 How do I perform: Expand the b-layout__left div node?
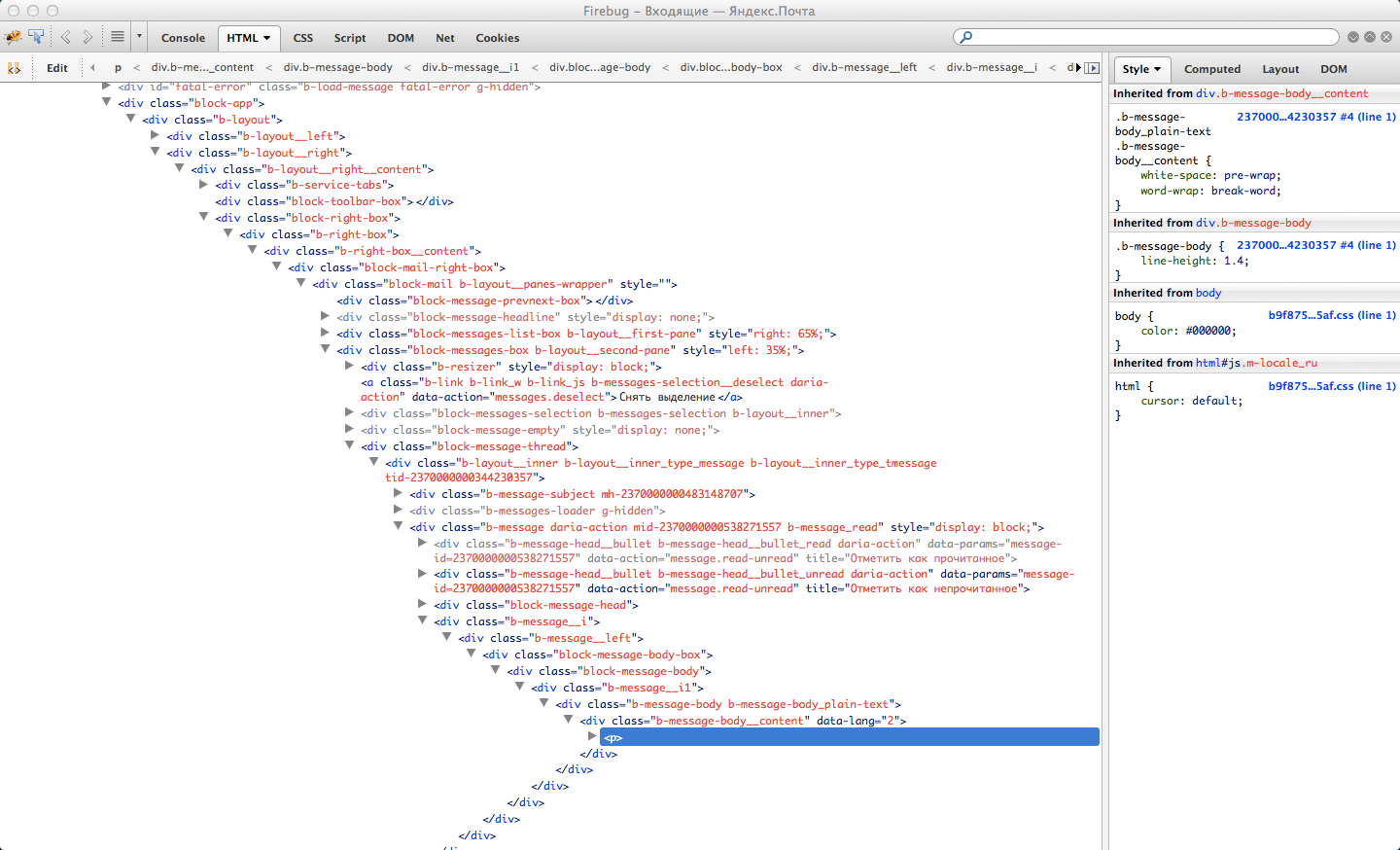click(x=155, y=135)
